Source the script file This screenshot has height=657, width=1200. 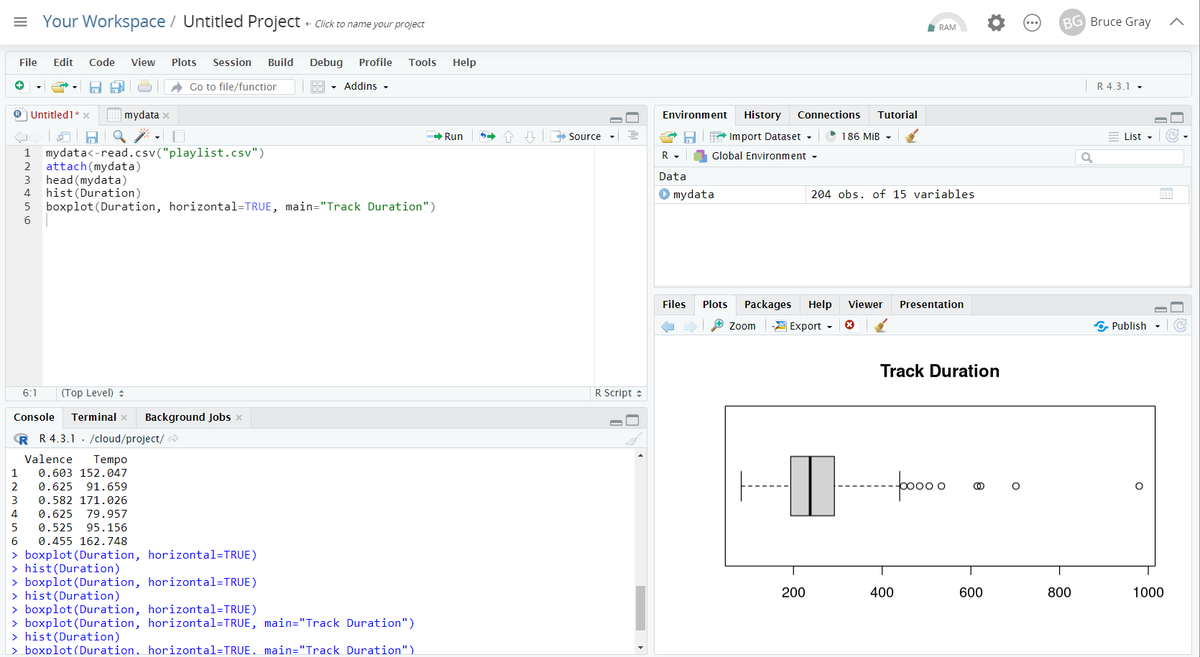tap(577, 136)
